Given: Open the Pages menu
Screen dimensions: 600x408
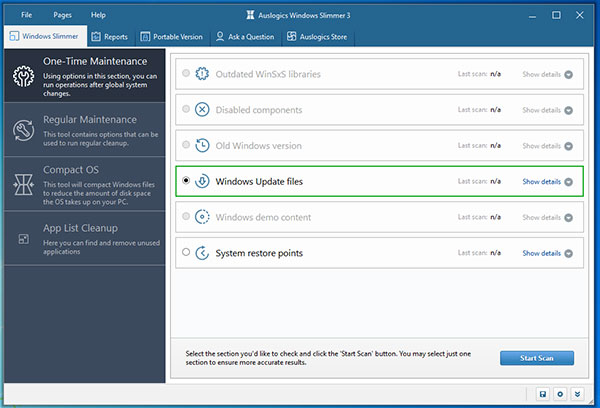Looking at the screenshot, I should [x=62, y=15].
